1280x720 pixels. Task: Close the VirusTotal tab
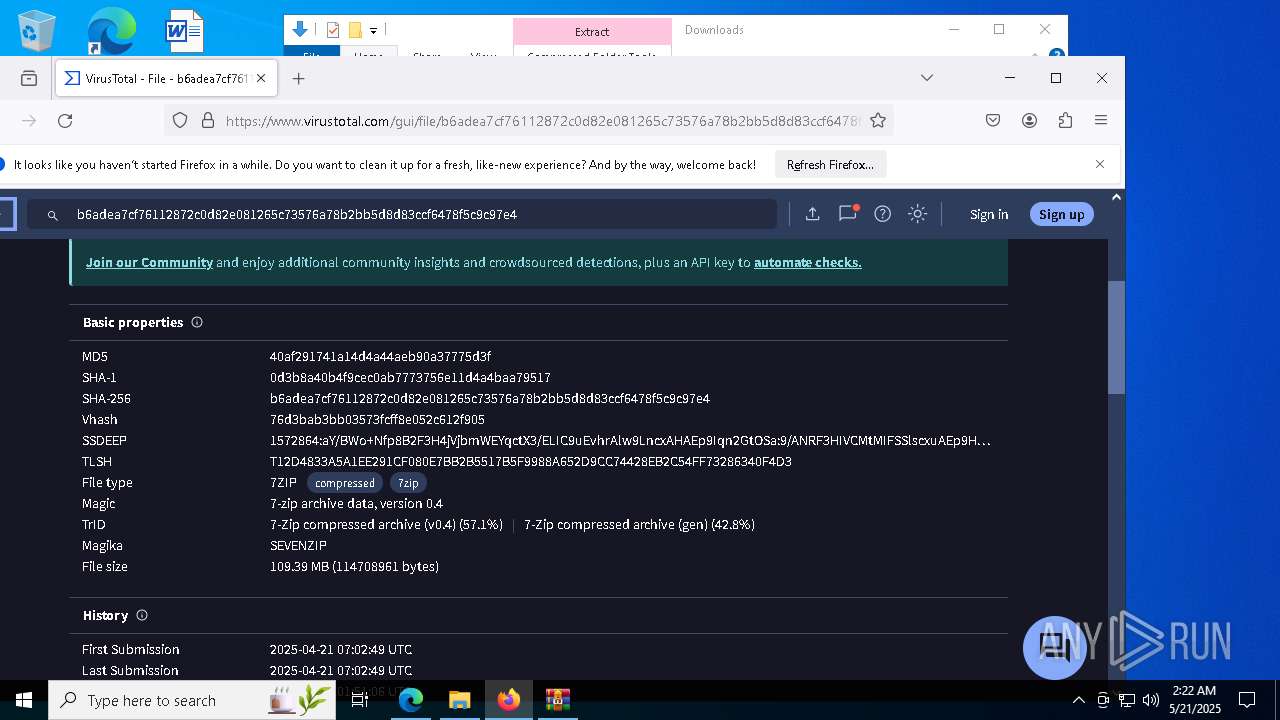[262, 78]
